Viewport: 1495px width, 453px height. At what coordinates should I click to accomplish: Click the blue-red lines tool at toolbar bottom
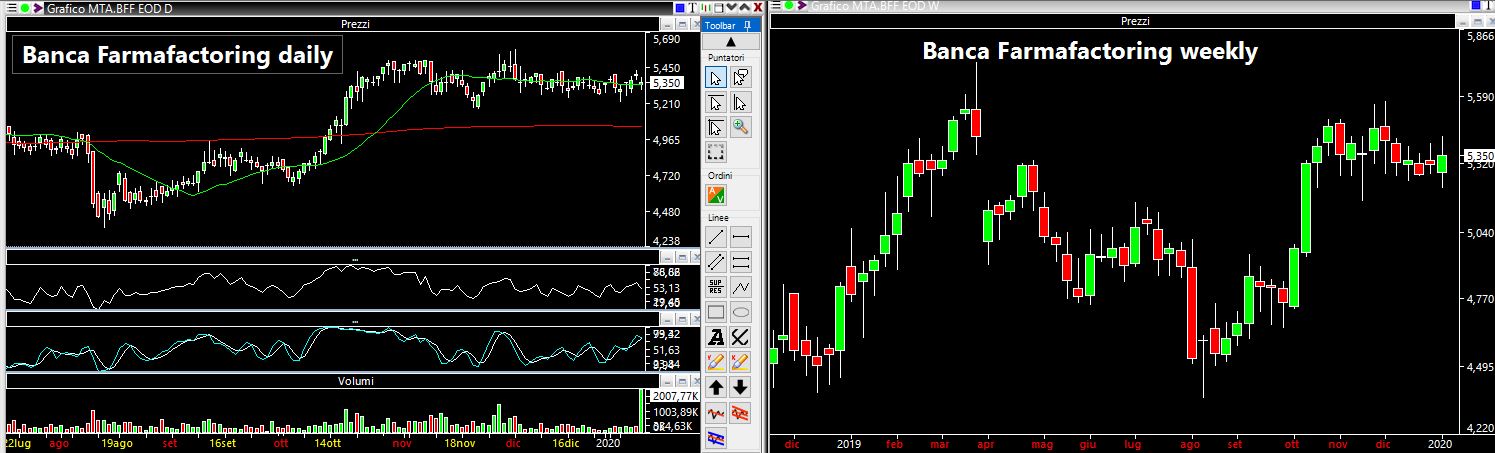coord(716,437)
